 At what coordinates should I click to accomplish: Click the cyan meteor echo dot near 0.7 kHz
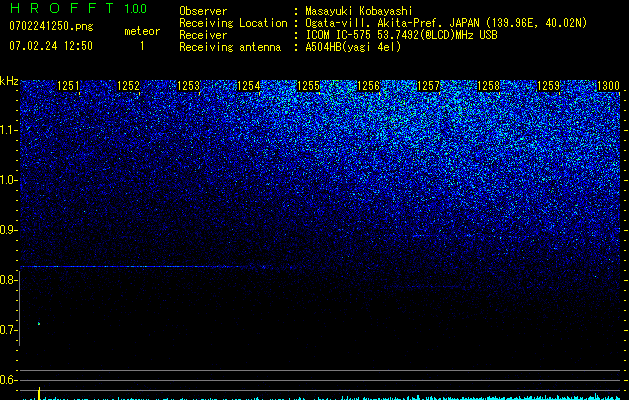coord(39,323)
